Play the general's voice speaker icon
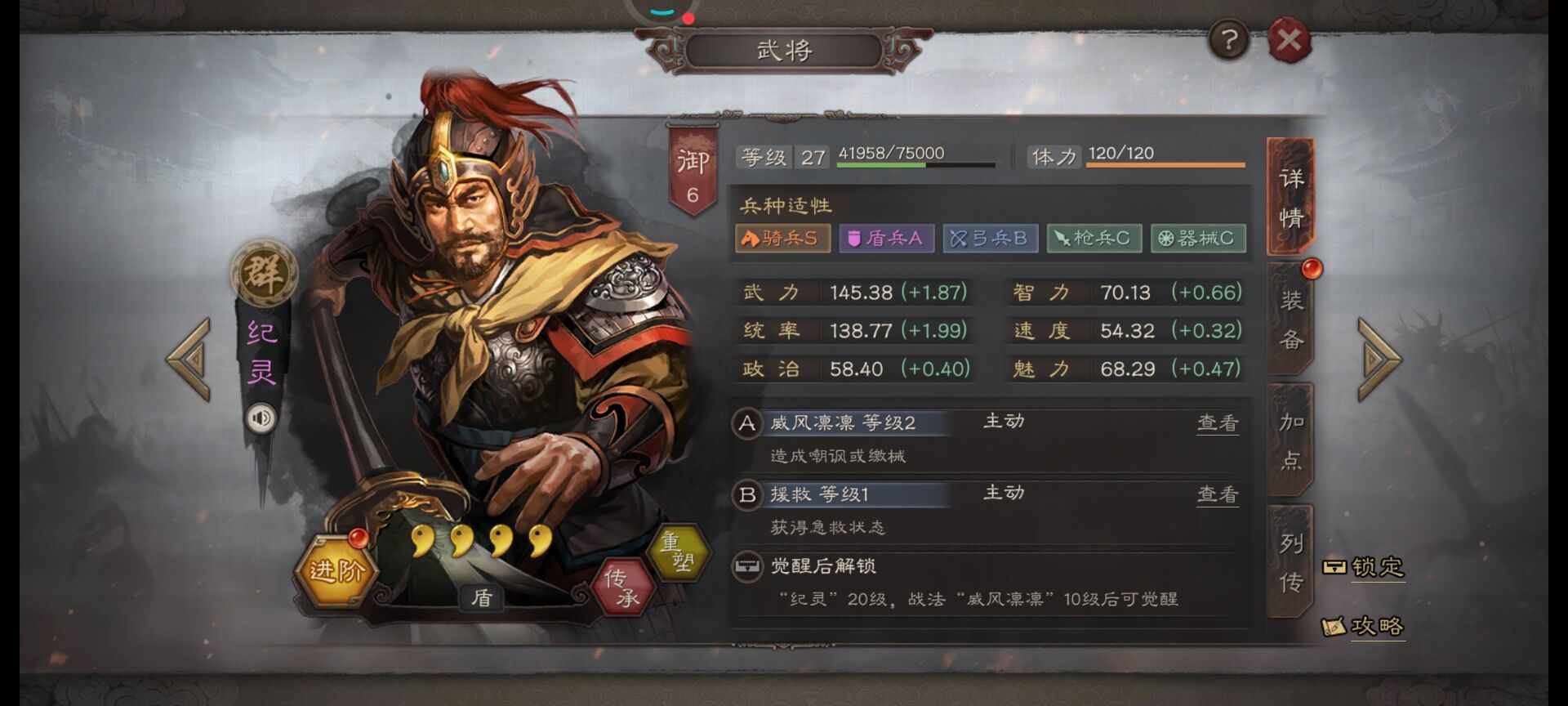1568x706 pixels. [x=261, y=419]
